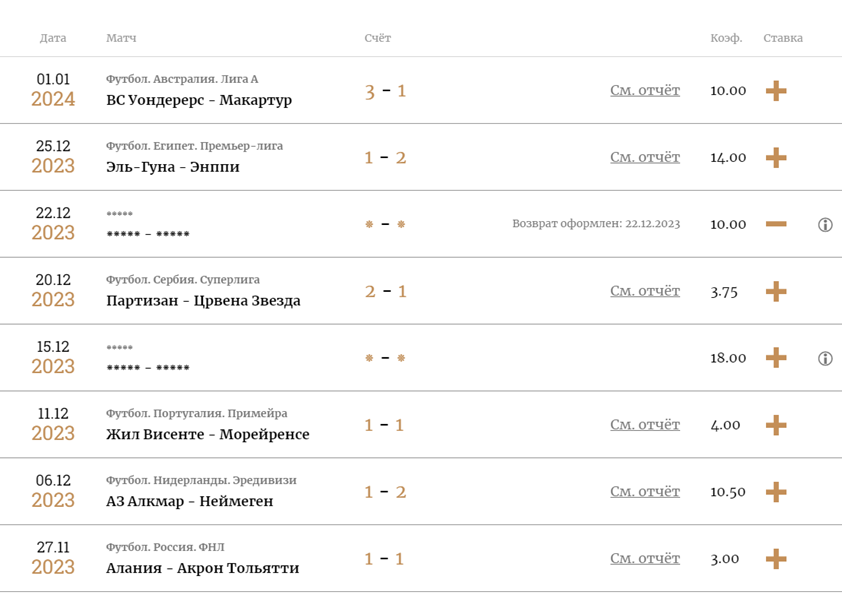Click the Коэф. column header
This screenshot has height=595, width=842.
[x=726, y=38]
